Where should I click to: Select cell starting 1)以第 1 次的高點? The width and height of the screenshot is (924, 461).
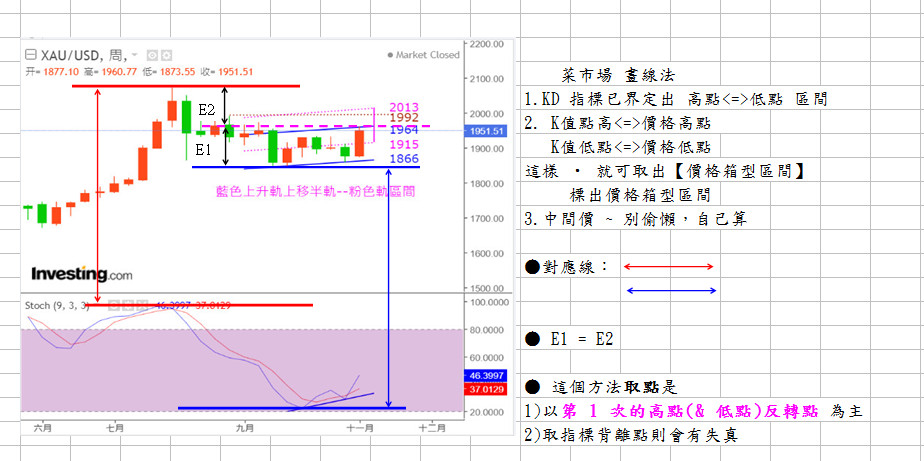pos(694,411)
